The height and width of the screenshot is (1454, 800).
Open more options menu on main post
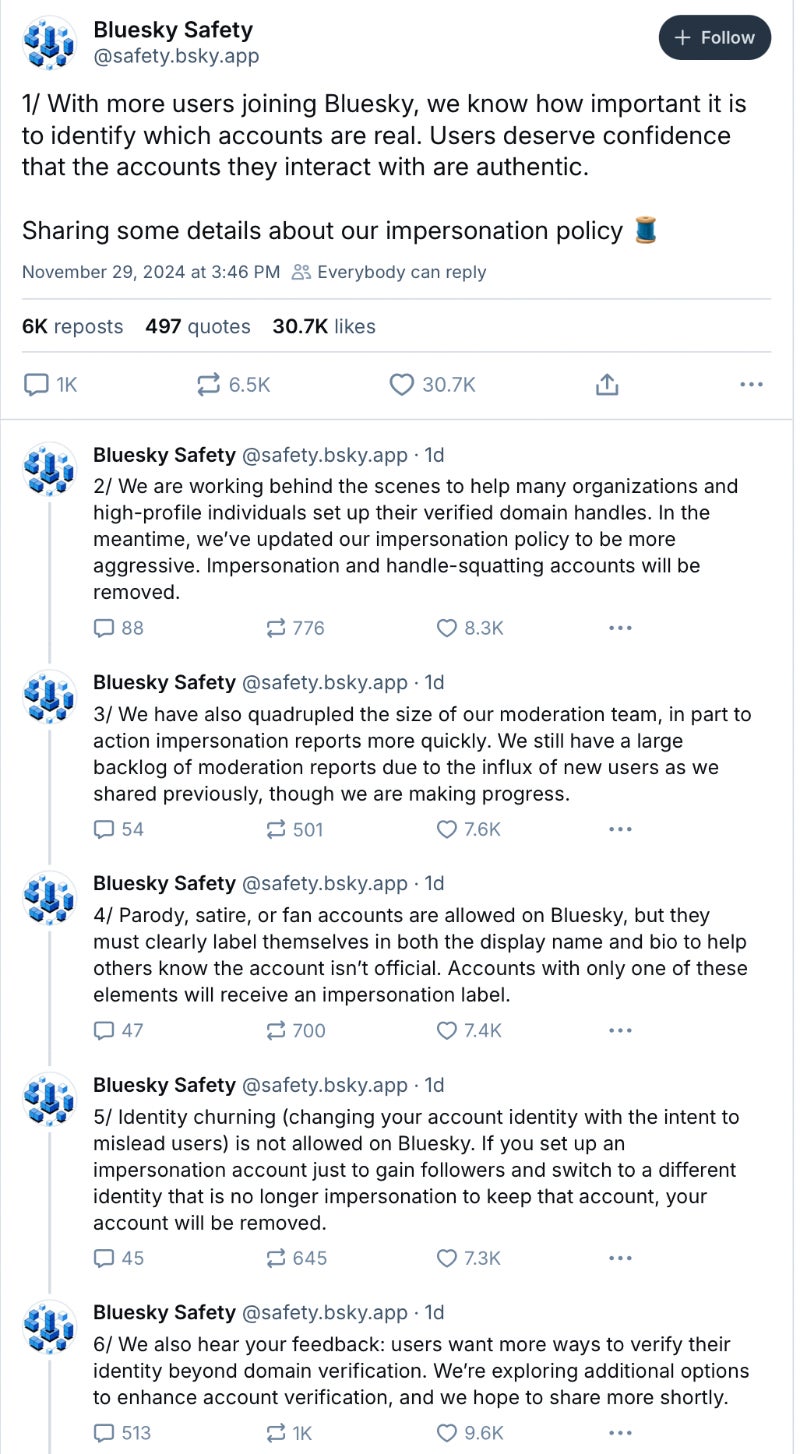(x=751, y=384)
